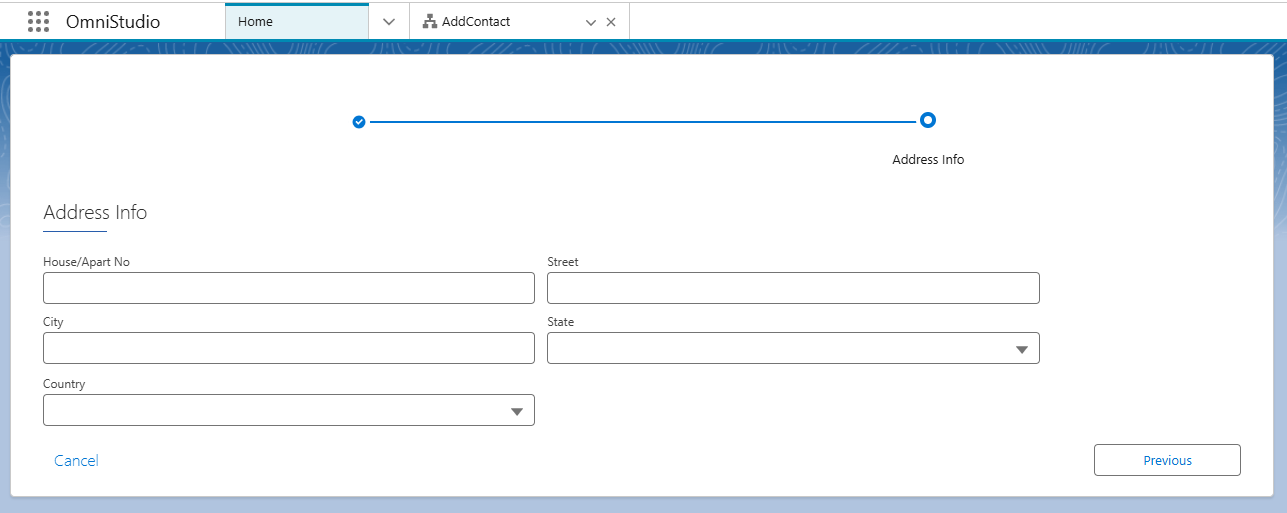Image resolution: width=1287 pixels, height=513 pixels.
Task: Close the AddContact tab
Action: pos(611,22)
